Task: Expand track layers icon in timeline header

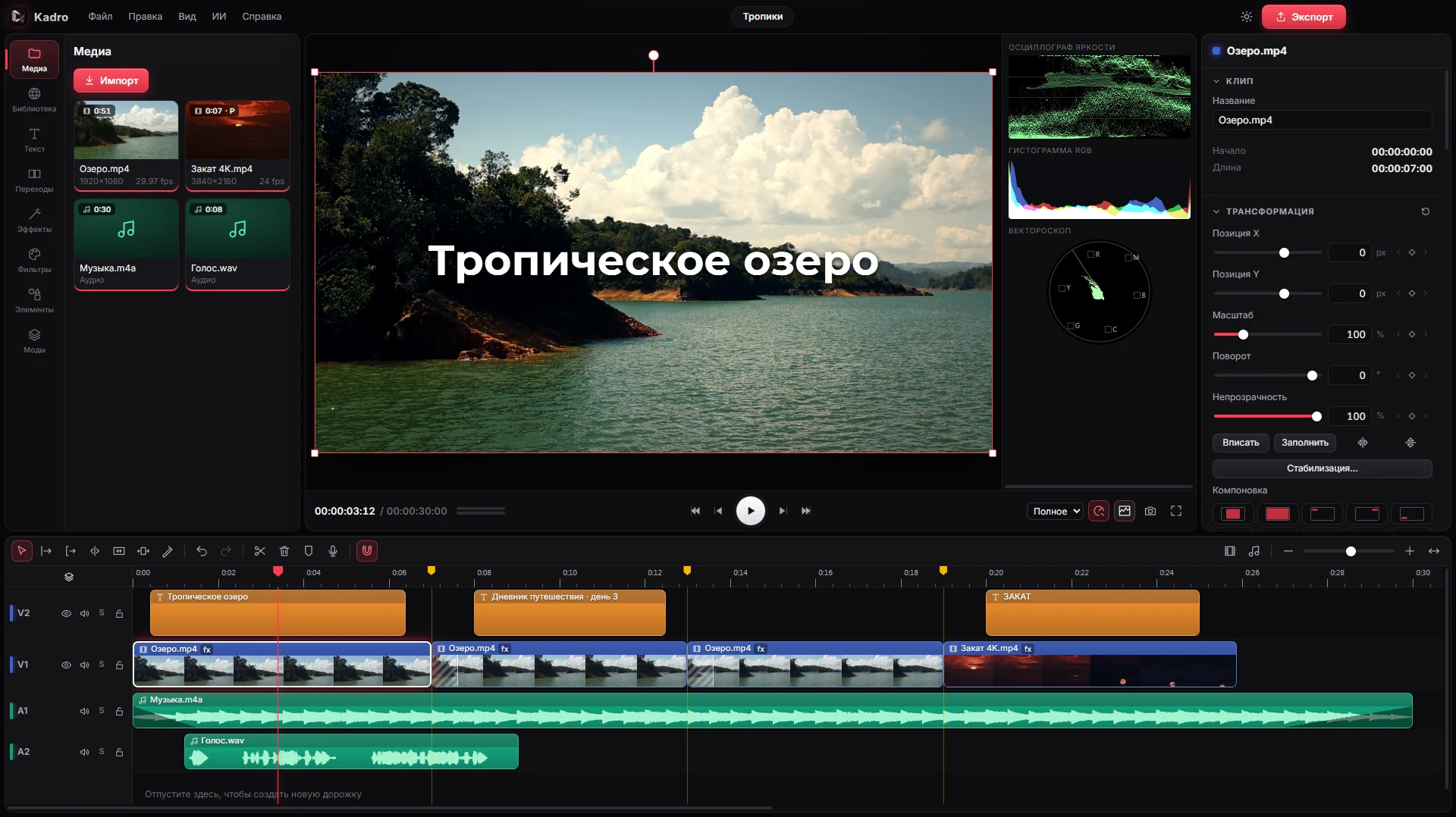Action: (x=69, y=577)
